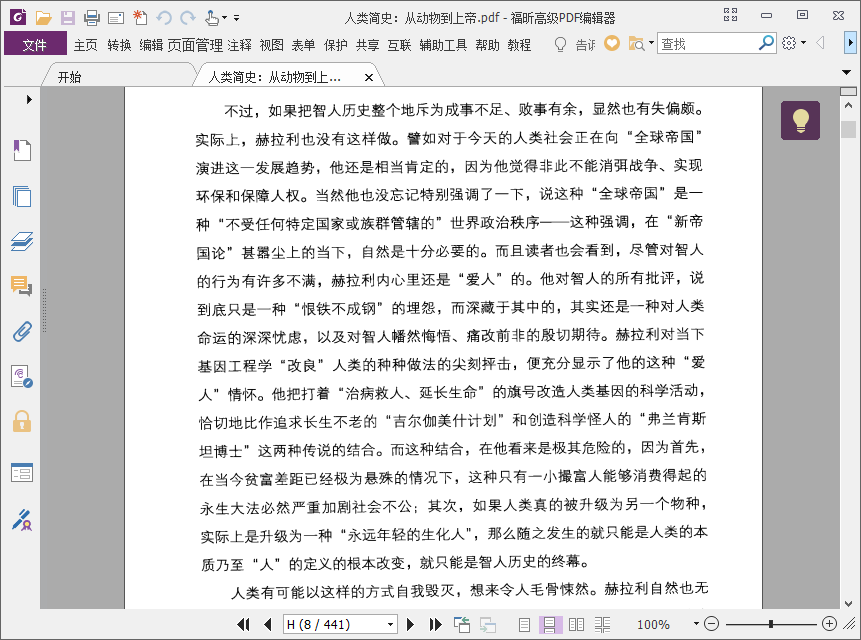Screen dimensions: 861x640
Task: Expand the gear settings dropdown arrow
Action: coord(803,42)
